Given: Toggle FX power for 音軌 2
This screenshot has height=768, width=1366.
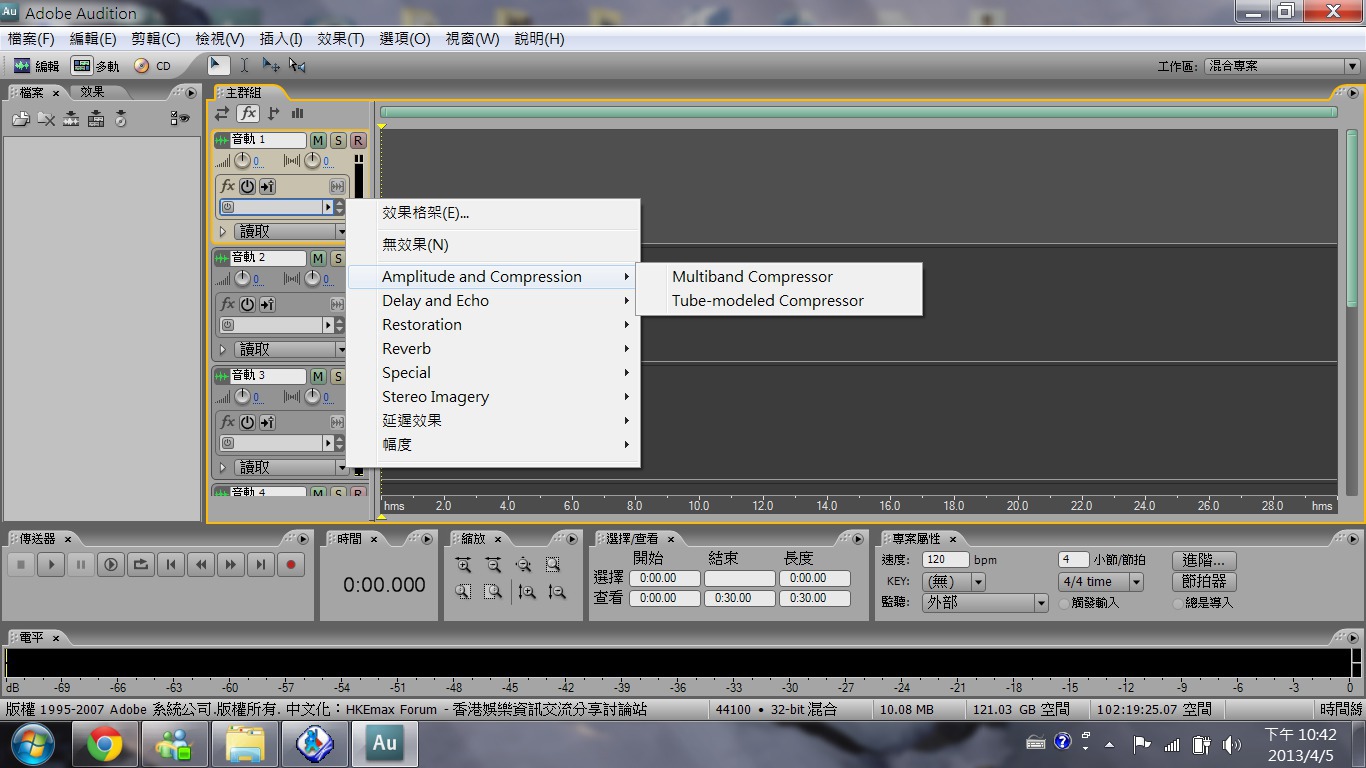Looking at the screenshot, I should coord(247,304).
